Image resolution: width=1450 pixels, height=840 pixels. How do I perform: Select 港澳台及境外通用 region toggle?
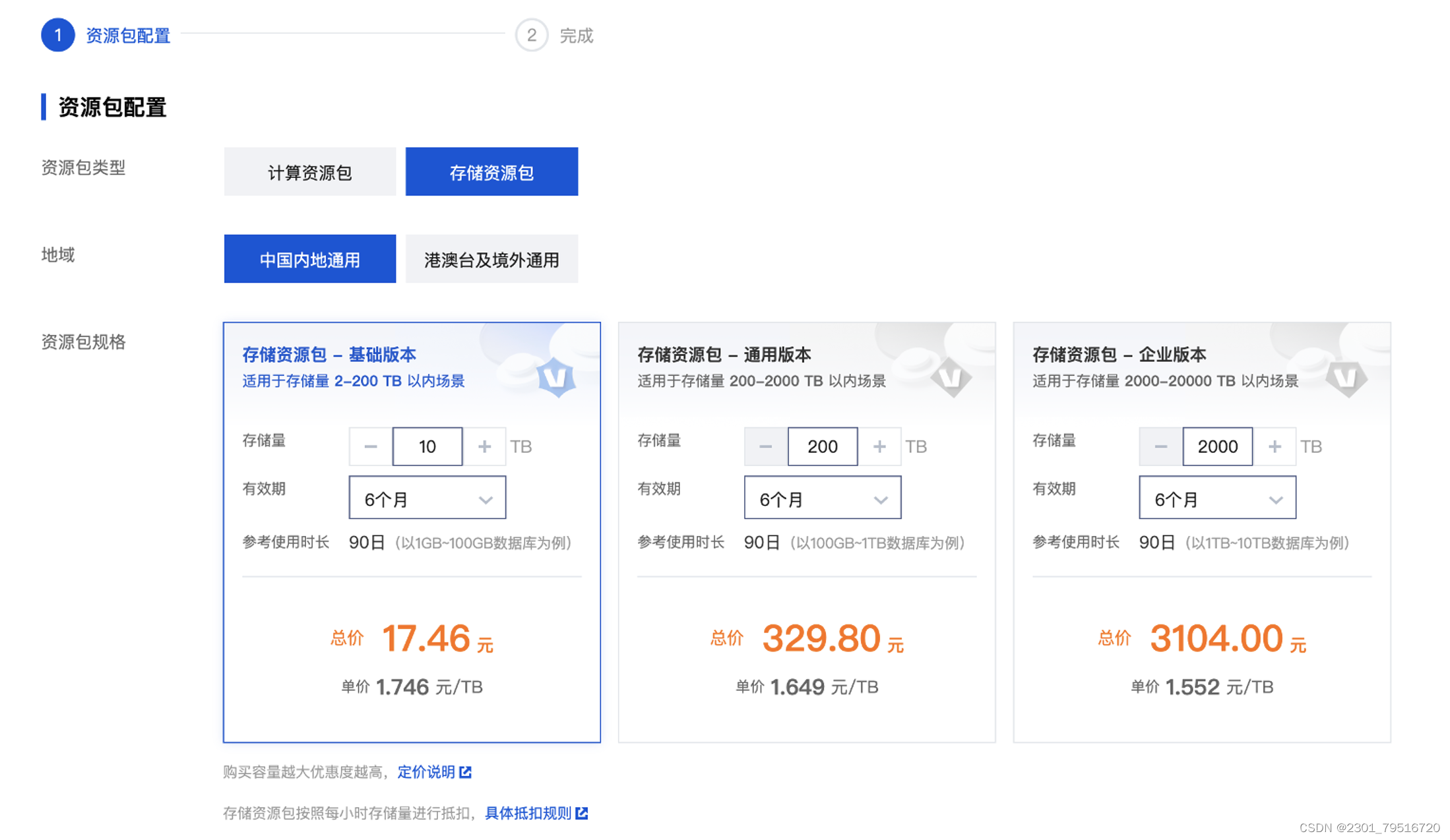491,260
